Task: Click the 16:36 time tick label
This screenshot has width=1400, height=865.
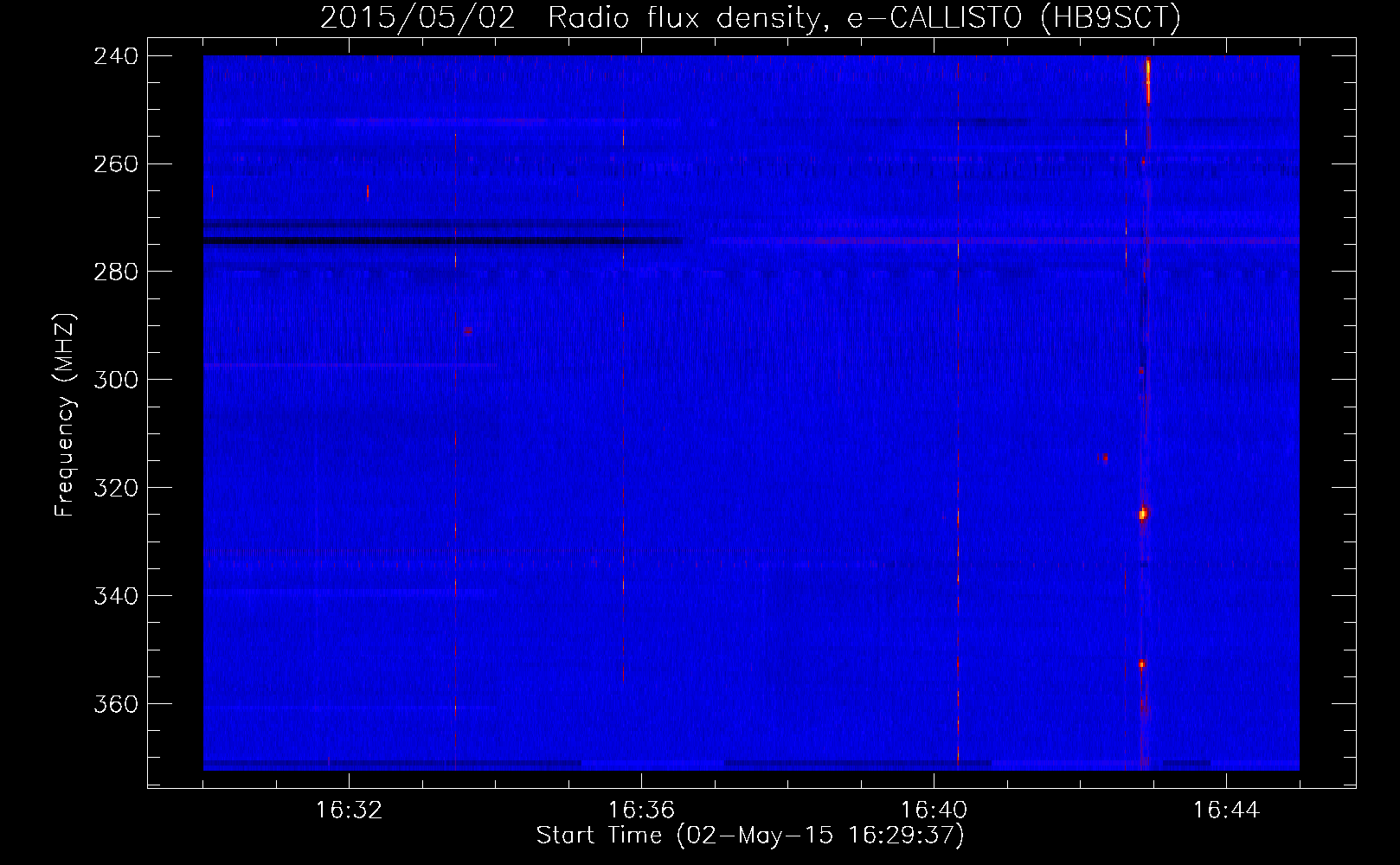Action: click(x=641, y=811)
